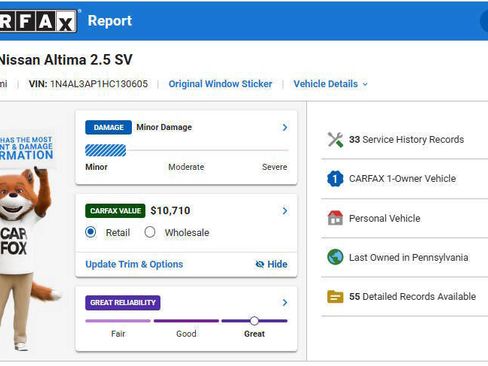Image resolution: width=488 pixels, height=366 pixels.
Task: Click the globe Last Owned icon
Action: coord(335,257)
